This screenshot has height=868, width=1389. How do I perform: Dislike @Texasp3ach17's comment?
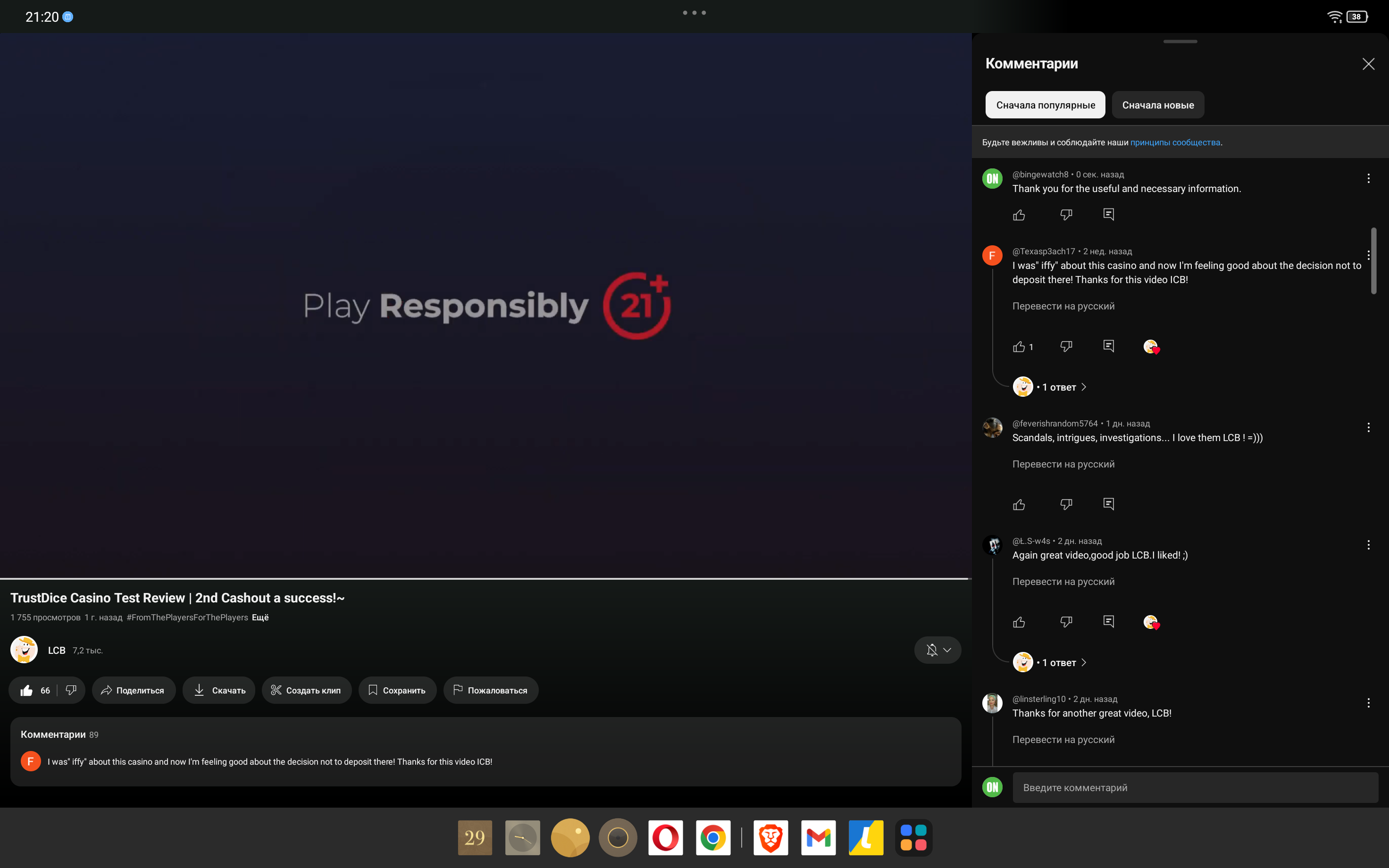point(1066,347)
